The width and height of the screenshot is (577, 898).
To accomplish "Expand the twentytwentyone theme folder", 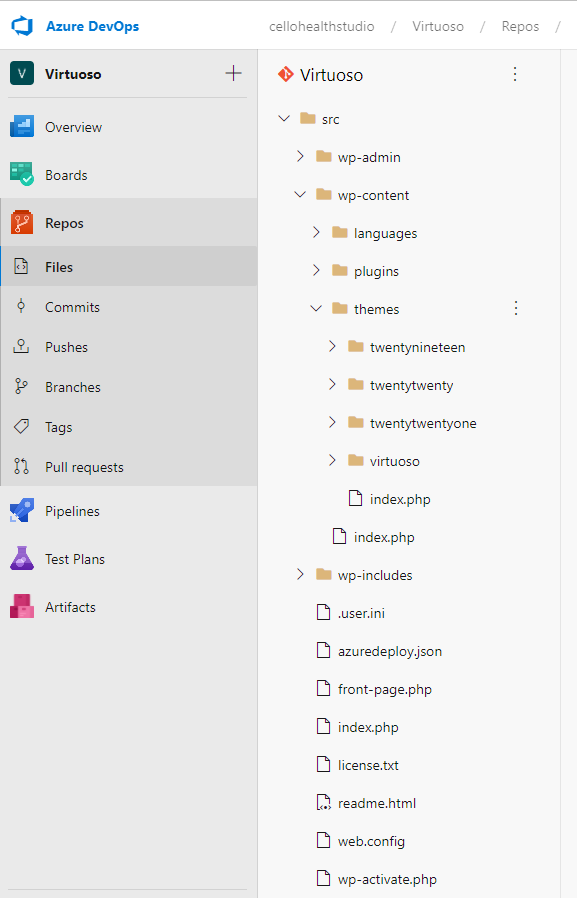I will 332,423.
